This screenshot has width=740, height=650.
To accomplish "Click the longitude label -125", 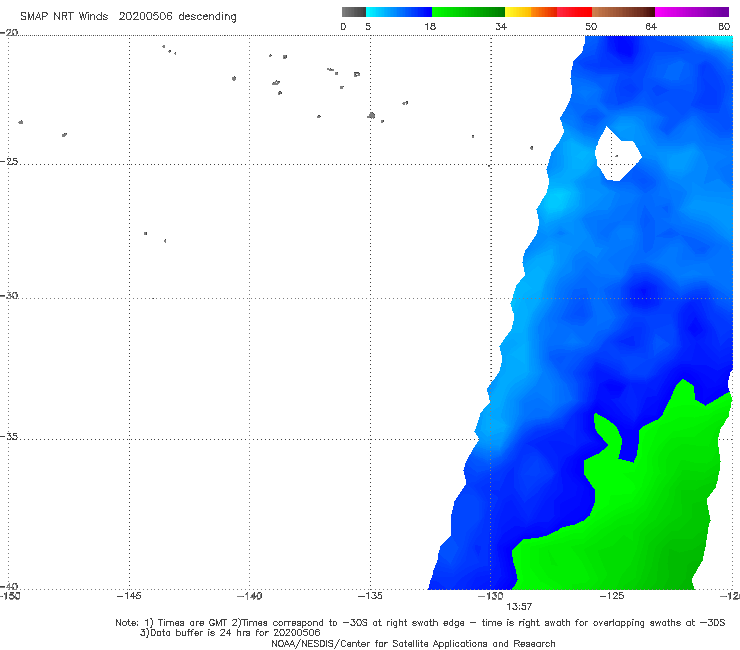I will coord(612,596).
